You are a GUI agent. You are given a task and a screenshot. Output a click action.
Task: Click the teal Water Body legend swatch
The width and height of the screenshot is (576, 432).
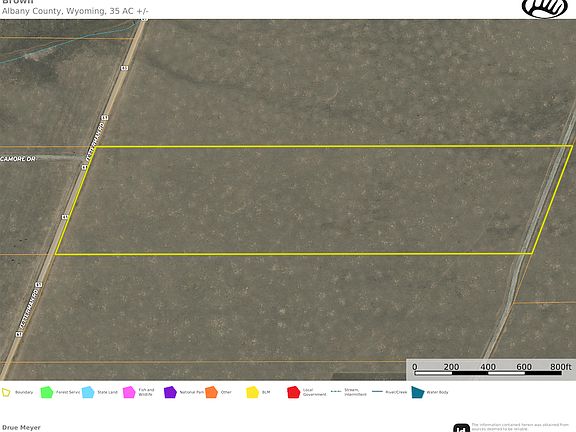[418, 392]
